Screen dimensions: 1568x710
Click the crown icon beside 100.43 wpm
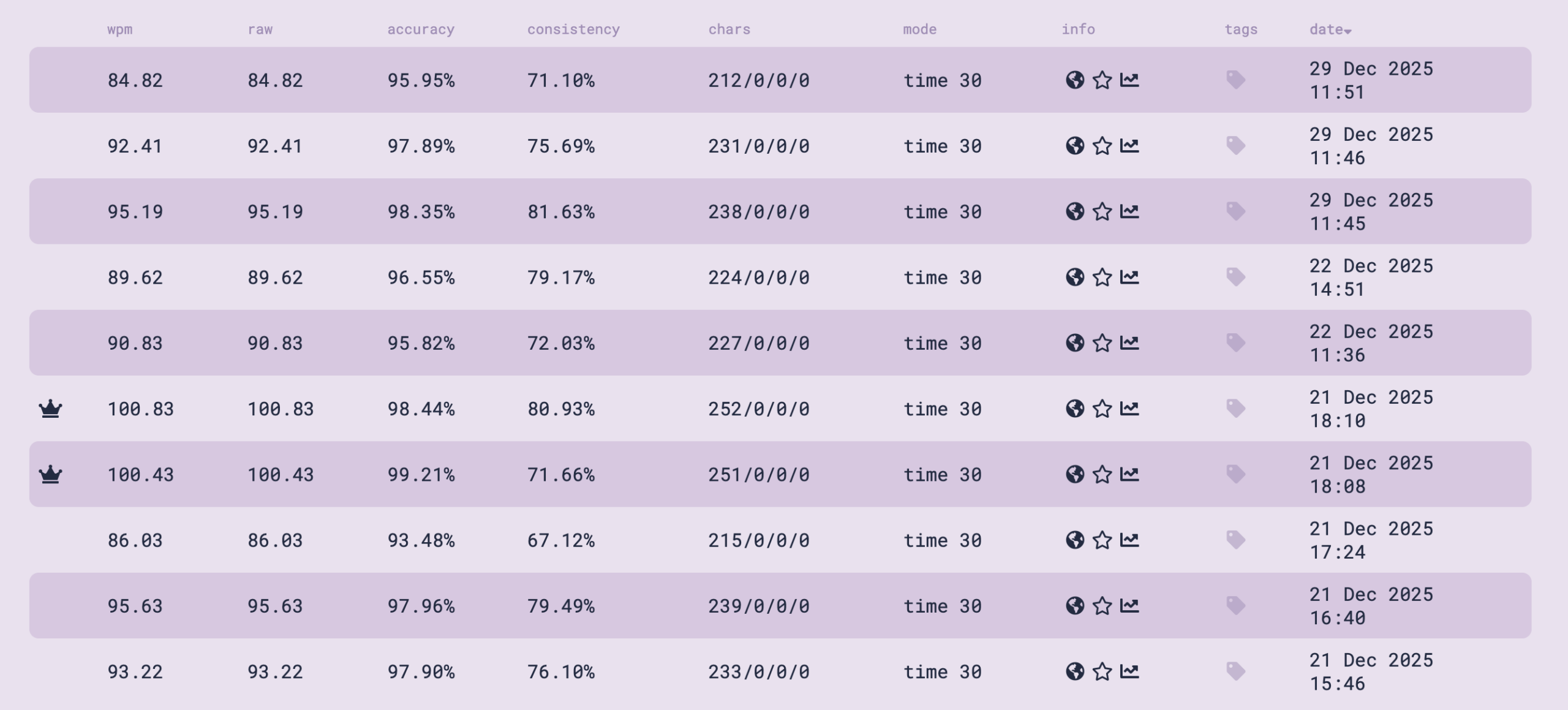tap(50, 474)
